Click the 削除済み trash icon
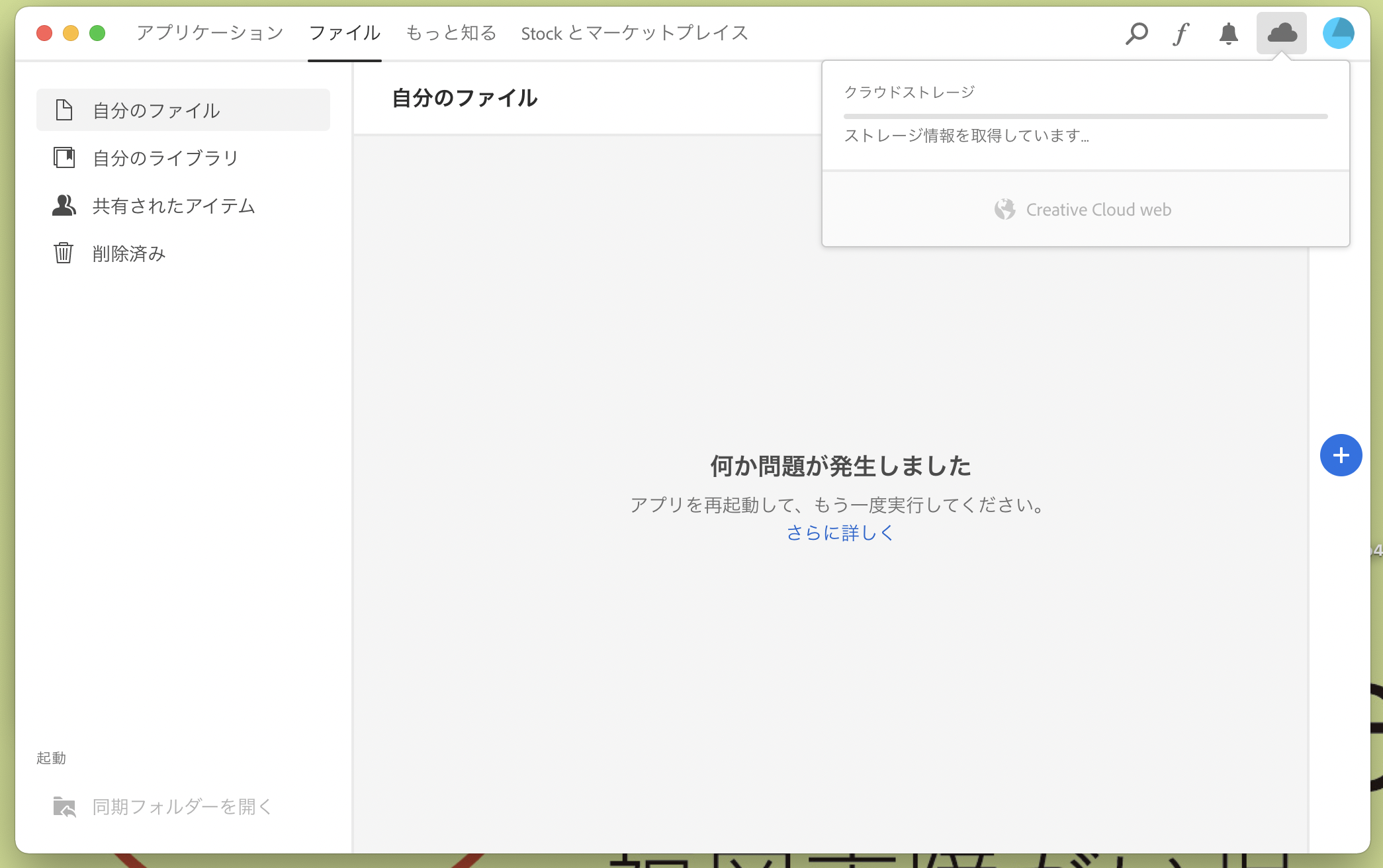 (x=64, y=253)
